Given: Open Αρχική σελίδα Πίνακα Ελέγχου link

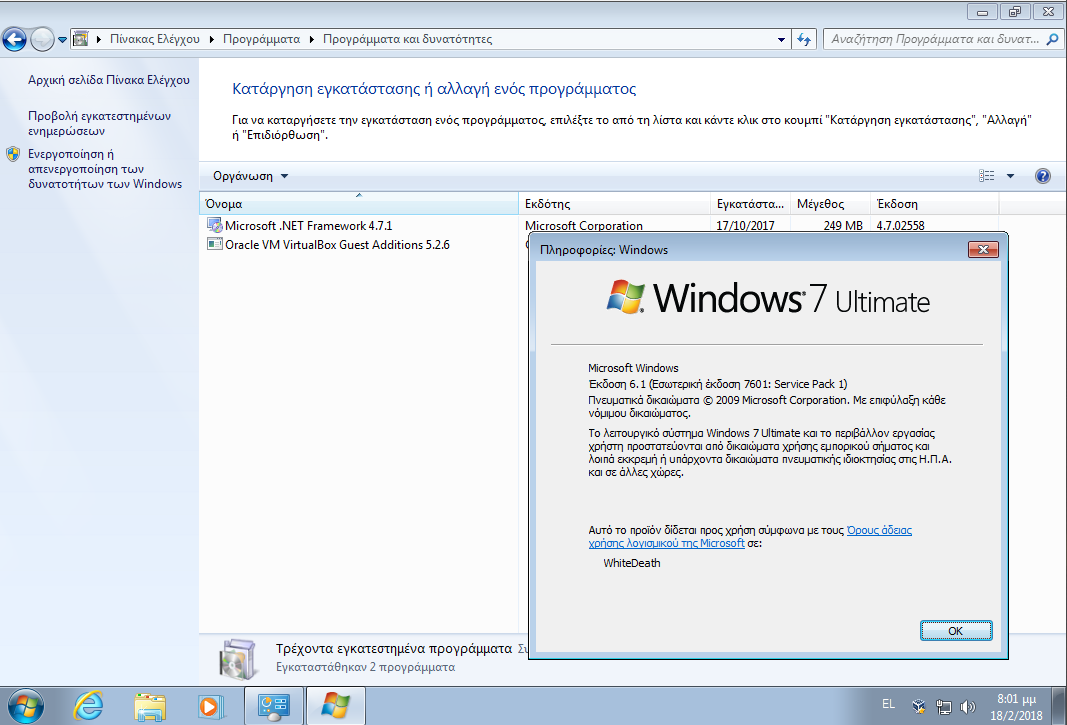Looking at the screenshot, I should coord(109,80).
